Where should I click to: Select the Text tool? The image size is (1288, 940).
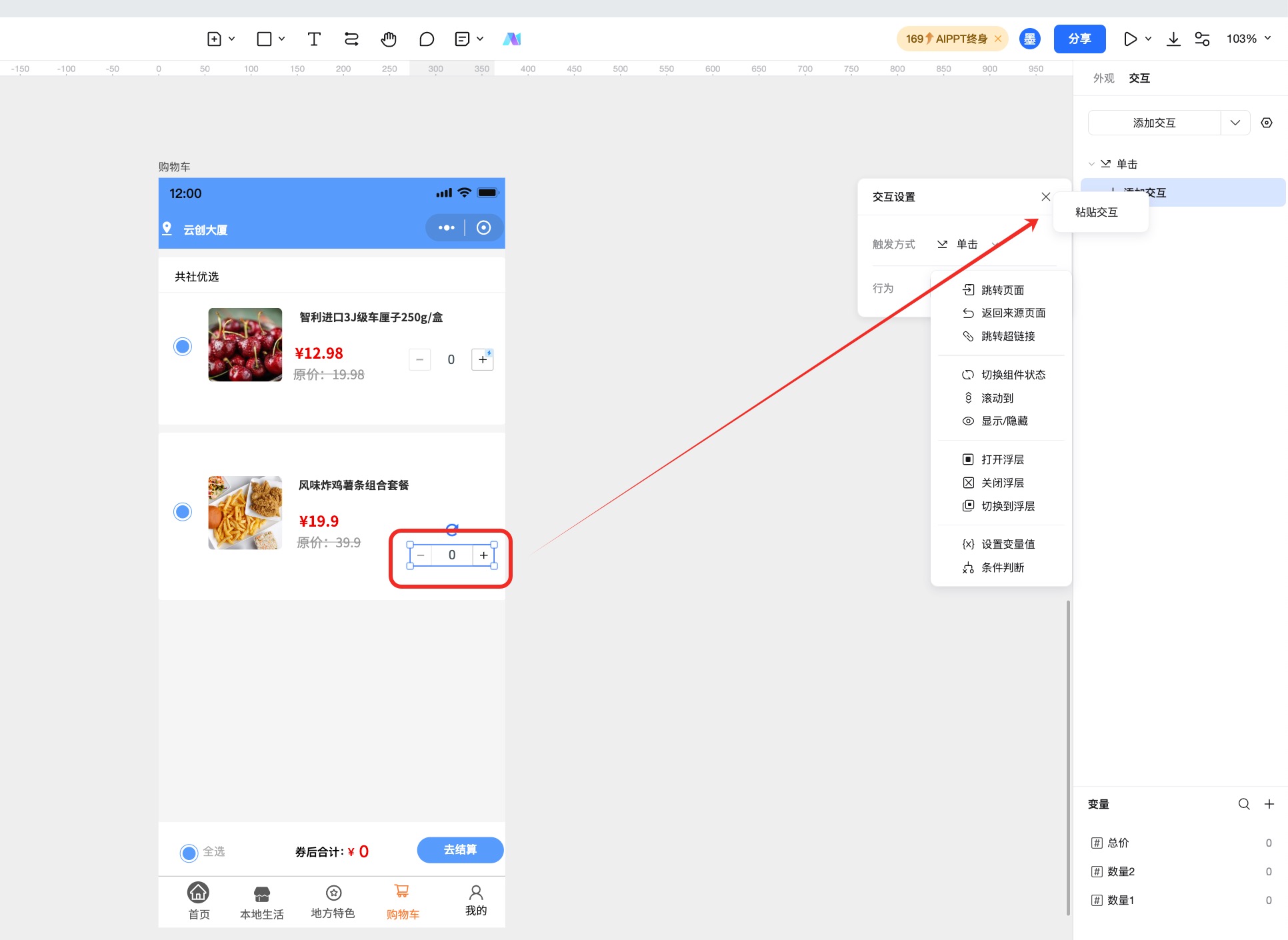(x=314, y=39)
